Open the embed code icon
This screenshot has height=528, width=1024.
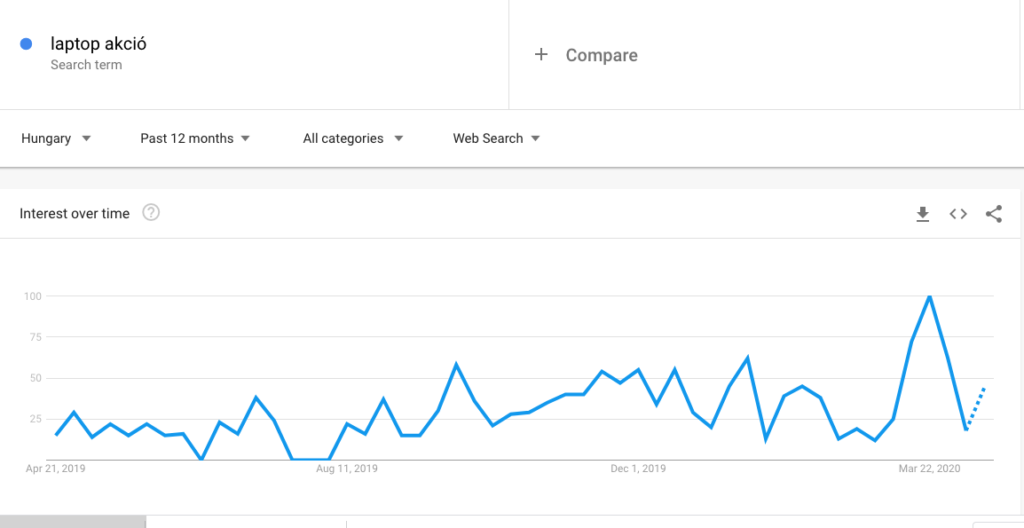958,214
